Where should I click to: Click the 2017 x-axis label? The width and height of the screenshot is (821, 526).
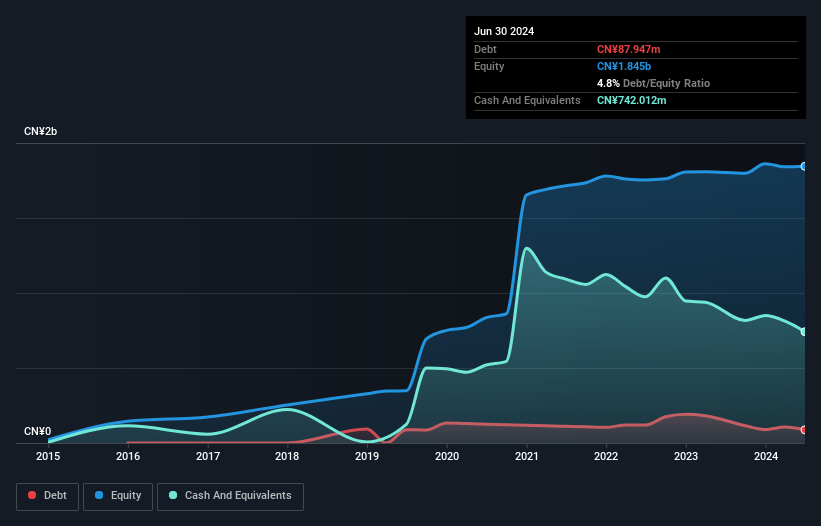(x=208, y=456)
